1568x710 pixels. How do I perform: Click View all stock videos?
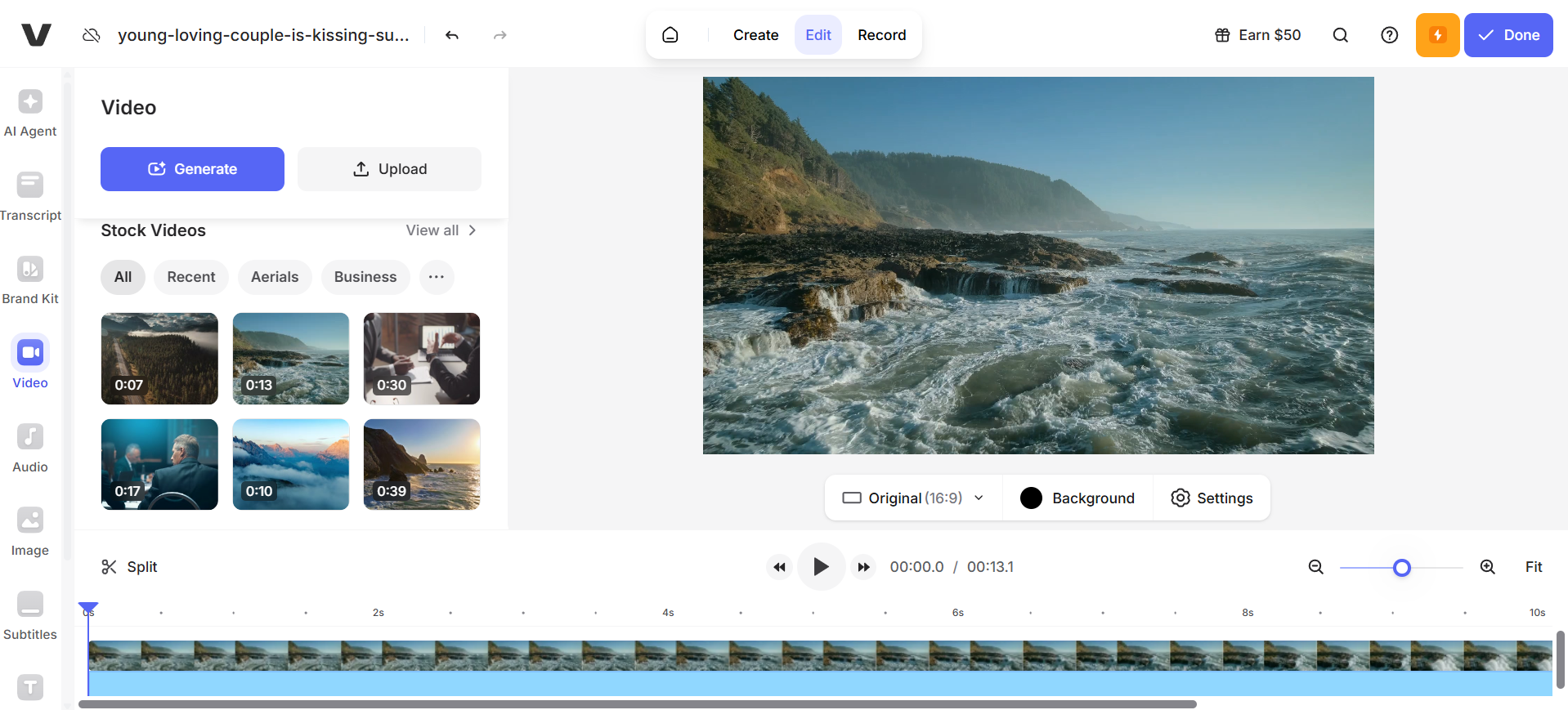pyautogui.click(x=441, y=230)
